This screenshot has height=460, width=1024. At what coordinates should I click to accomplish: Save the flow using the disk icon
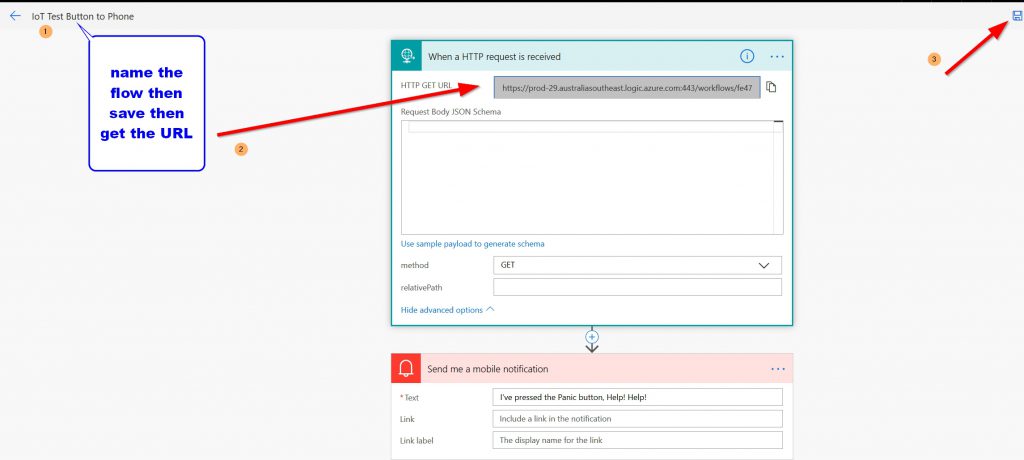[1016, 16]
